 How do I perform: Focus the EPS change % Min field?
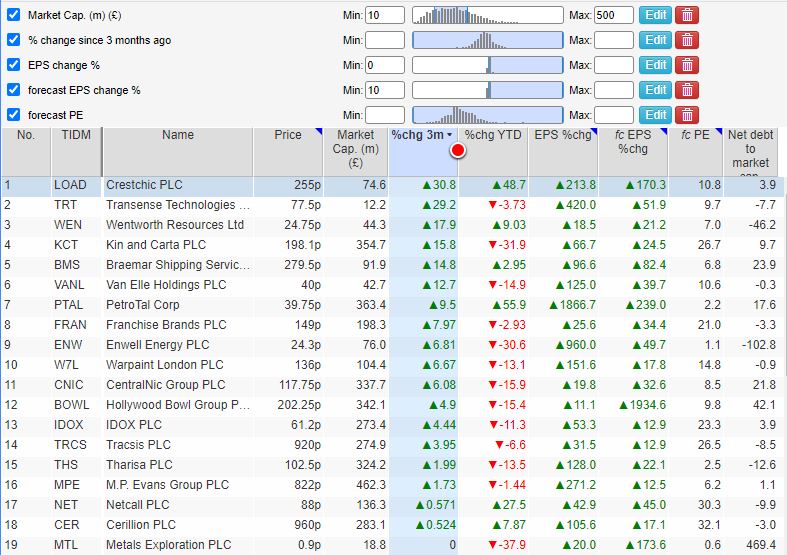[385, 65]
